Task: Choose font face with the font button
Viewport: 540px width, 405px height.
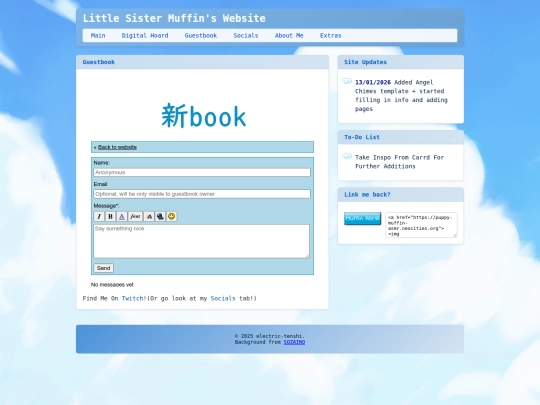Action: (x=135, y=216)
